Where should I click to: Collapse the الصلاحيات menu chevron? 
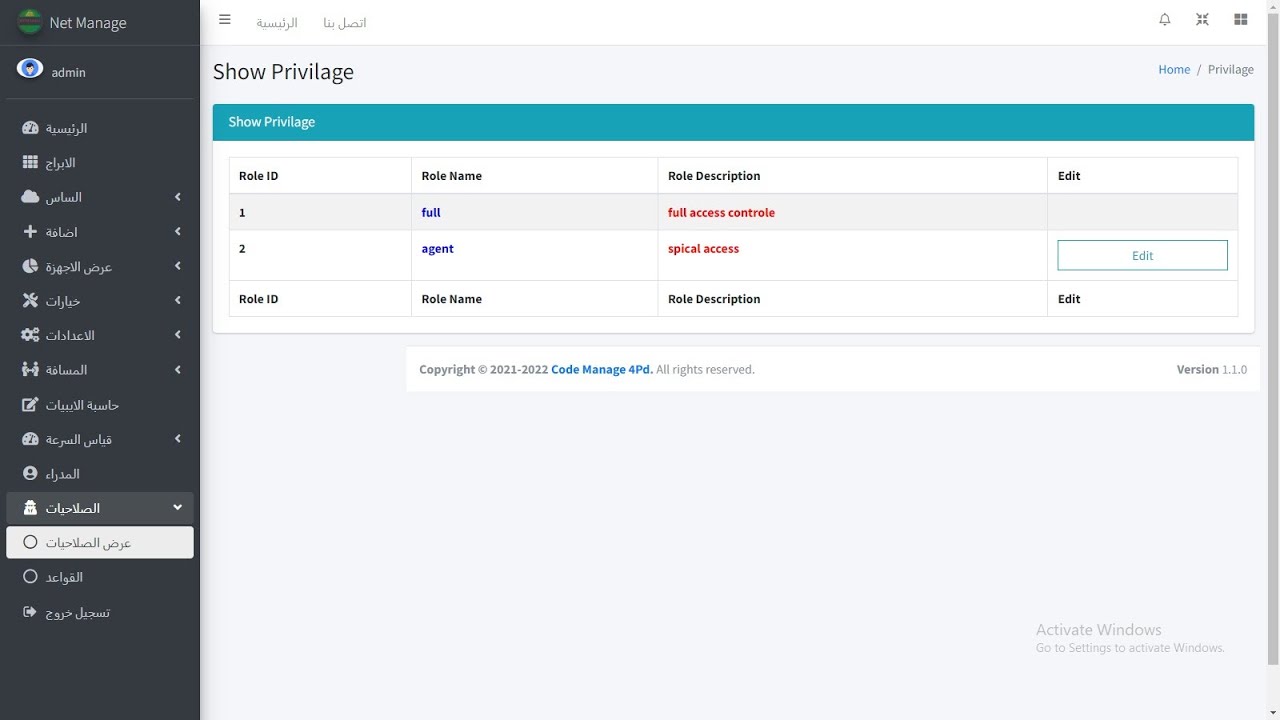click(177, 508)
